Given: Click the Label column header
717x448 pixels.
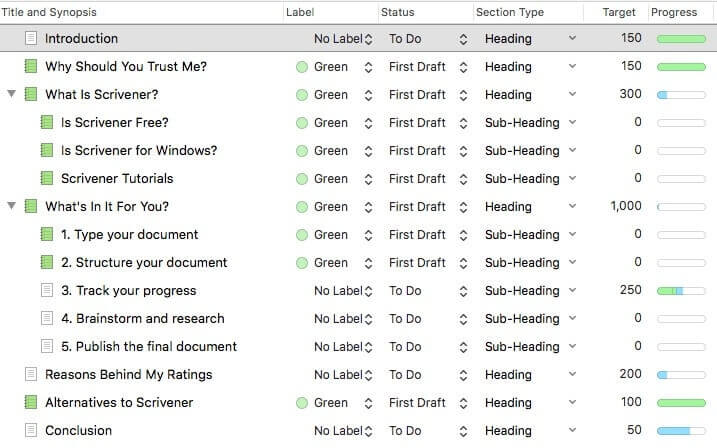Looking at the screenshot, I should [x=300, y=12].
